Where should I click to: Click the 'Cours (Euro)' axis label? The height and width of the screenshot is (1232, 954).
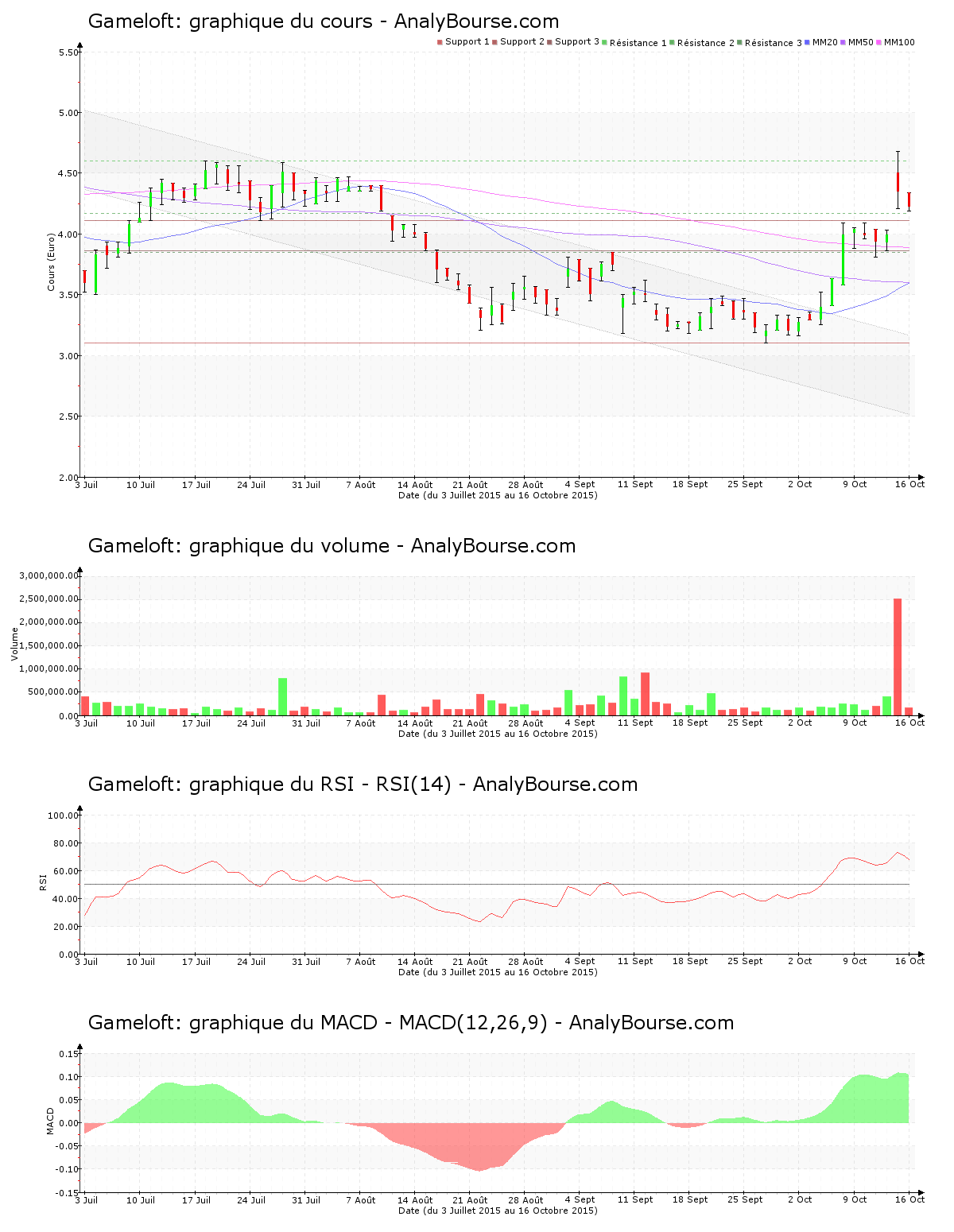point(51,262)
